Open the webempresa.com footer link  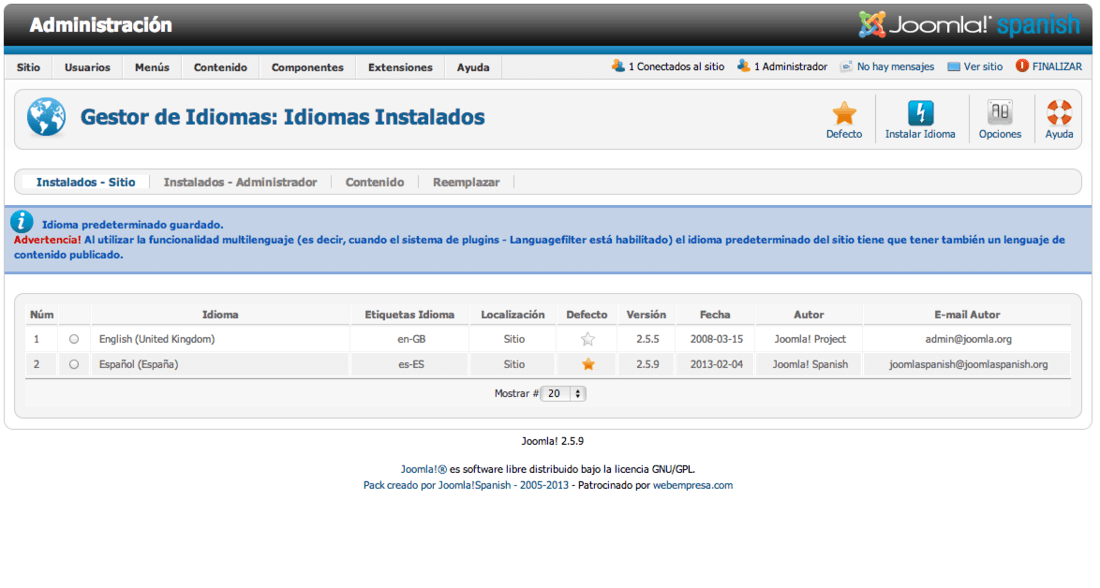[x=692, y=486]
